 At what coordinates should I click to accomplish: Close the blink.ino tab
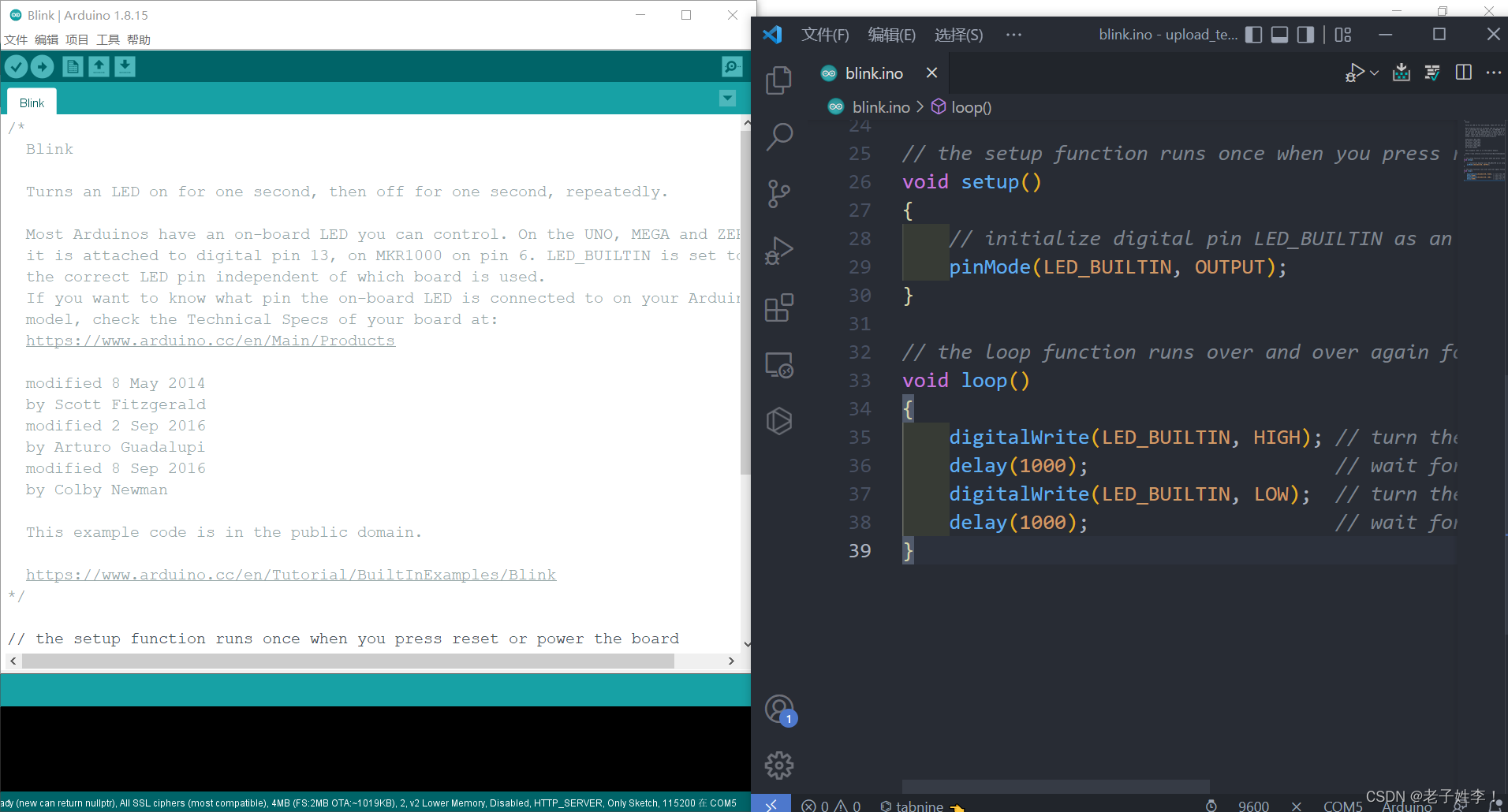[x=931, y=73]
